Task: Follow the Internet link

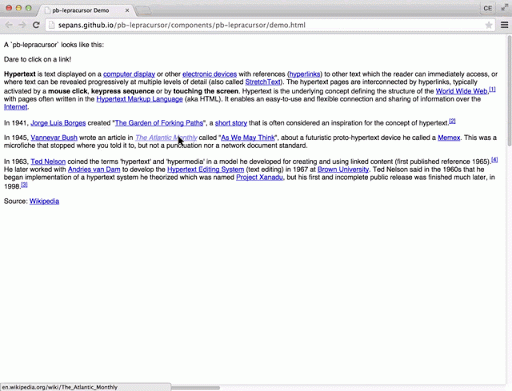Action: pos(16,107)
